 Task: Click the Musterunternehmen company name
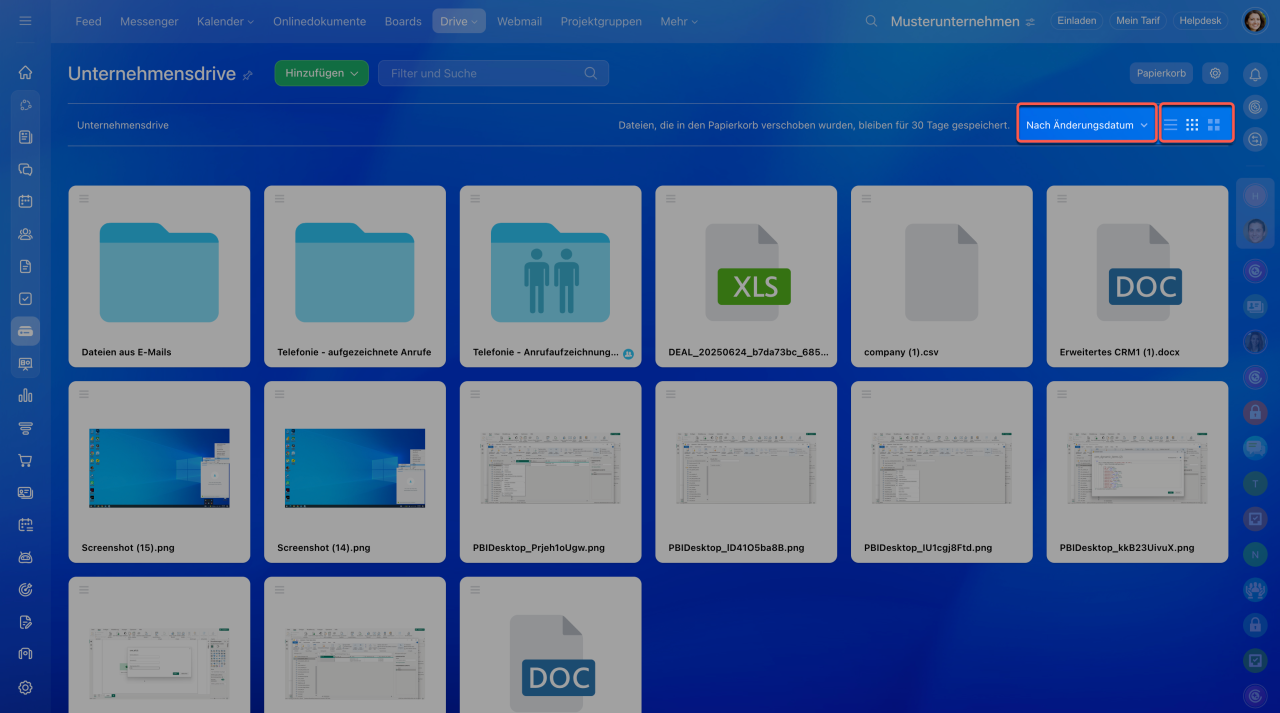pos(955,21)
